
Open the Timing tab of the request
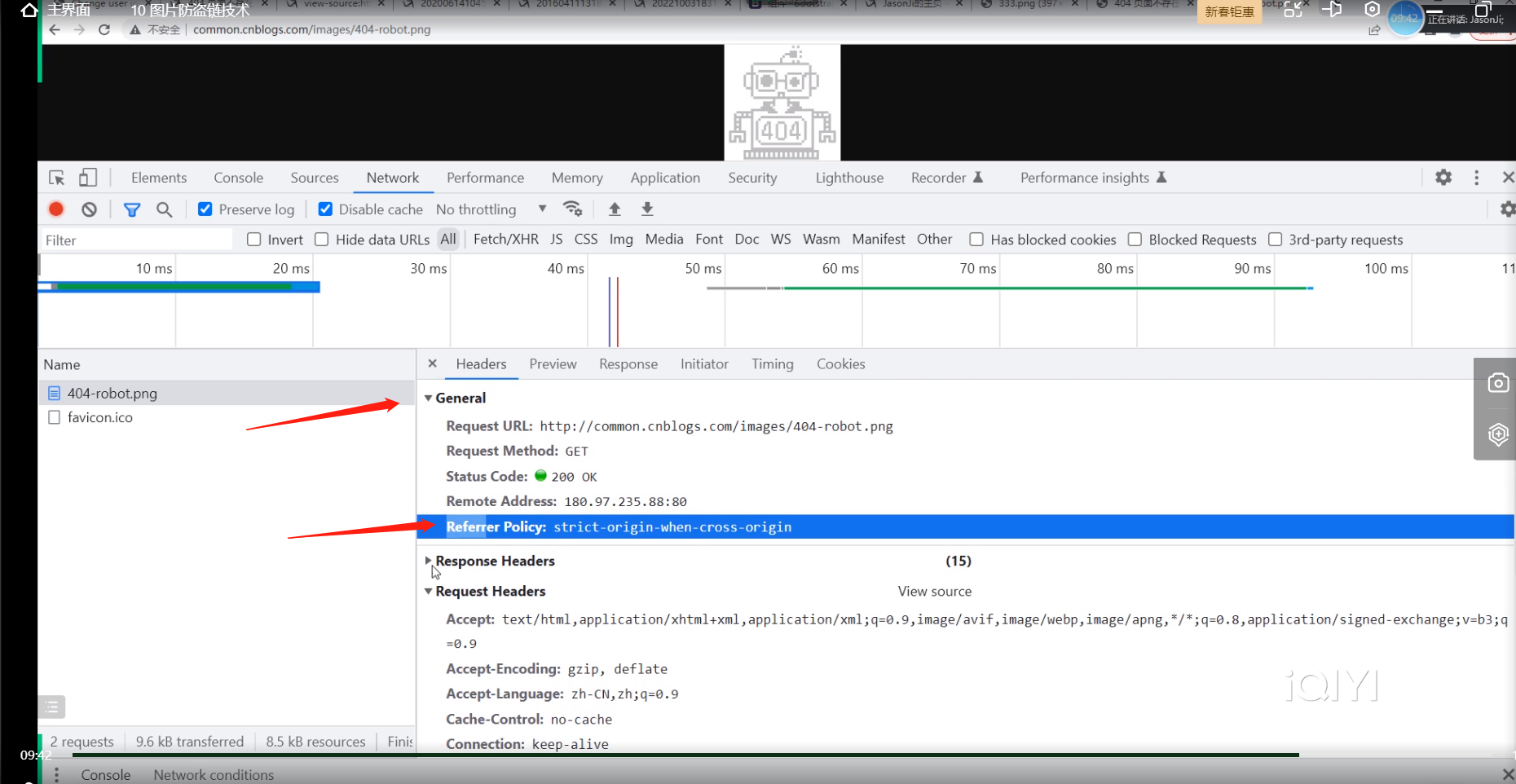773,364
